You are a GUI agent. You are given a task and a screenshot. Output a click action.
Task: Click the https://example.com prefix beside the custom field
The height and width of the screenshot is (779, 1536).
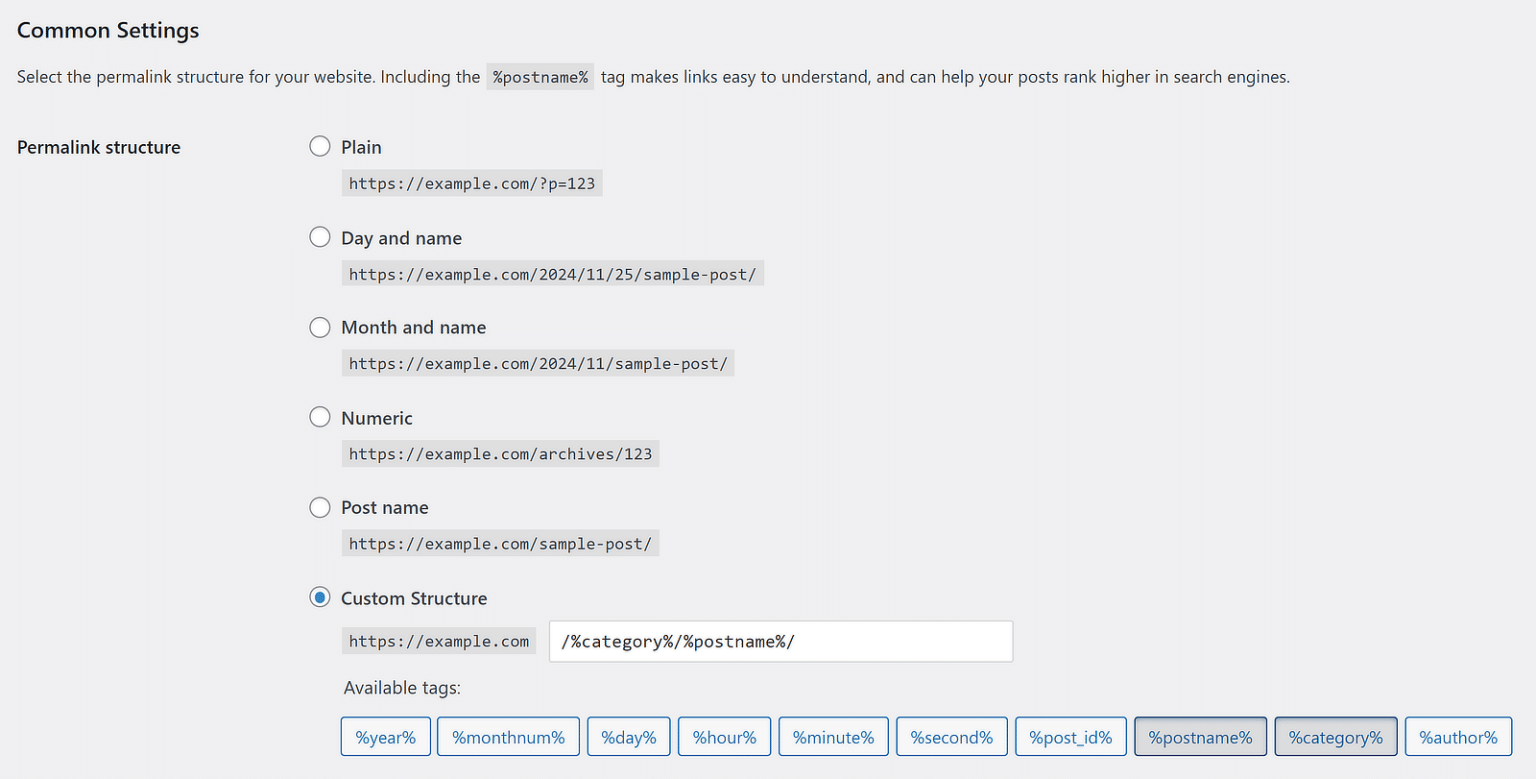439,641
